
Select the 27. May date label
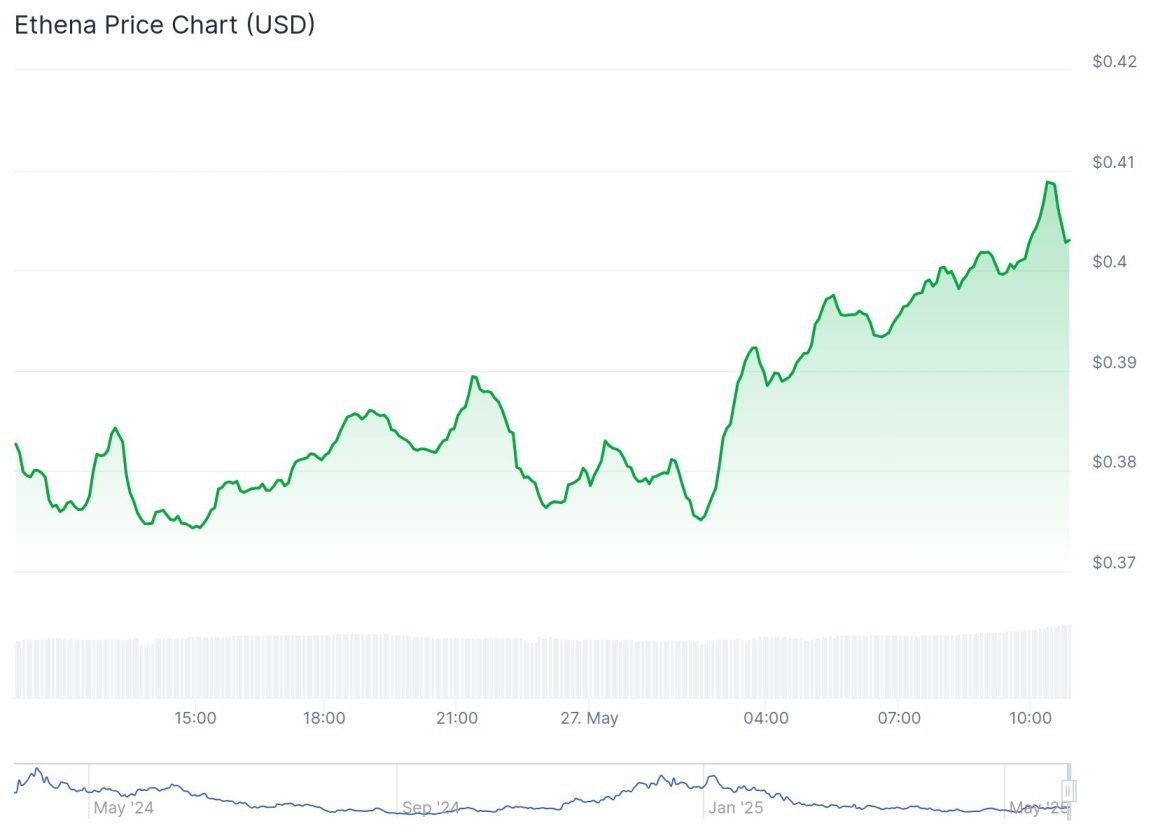tap(589, 718)
